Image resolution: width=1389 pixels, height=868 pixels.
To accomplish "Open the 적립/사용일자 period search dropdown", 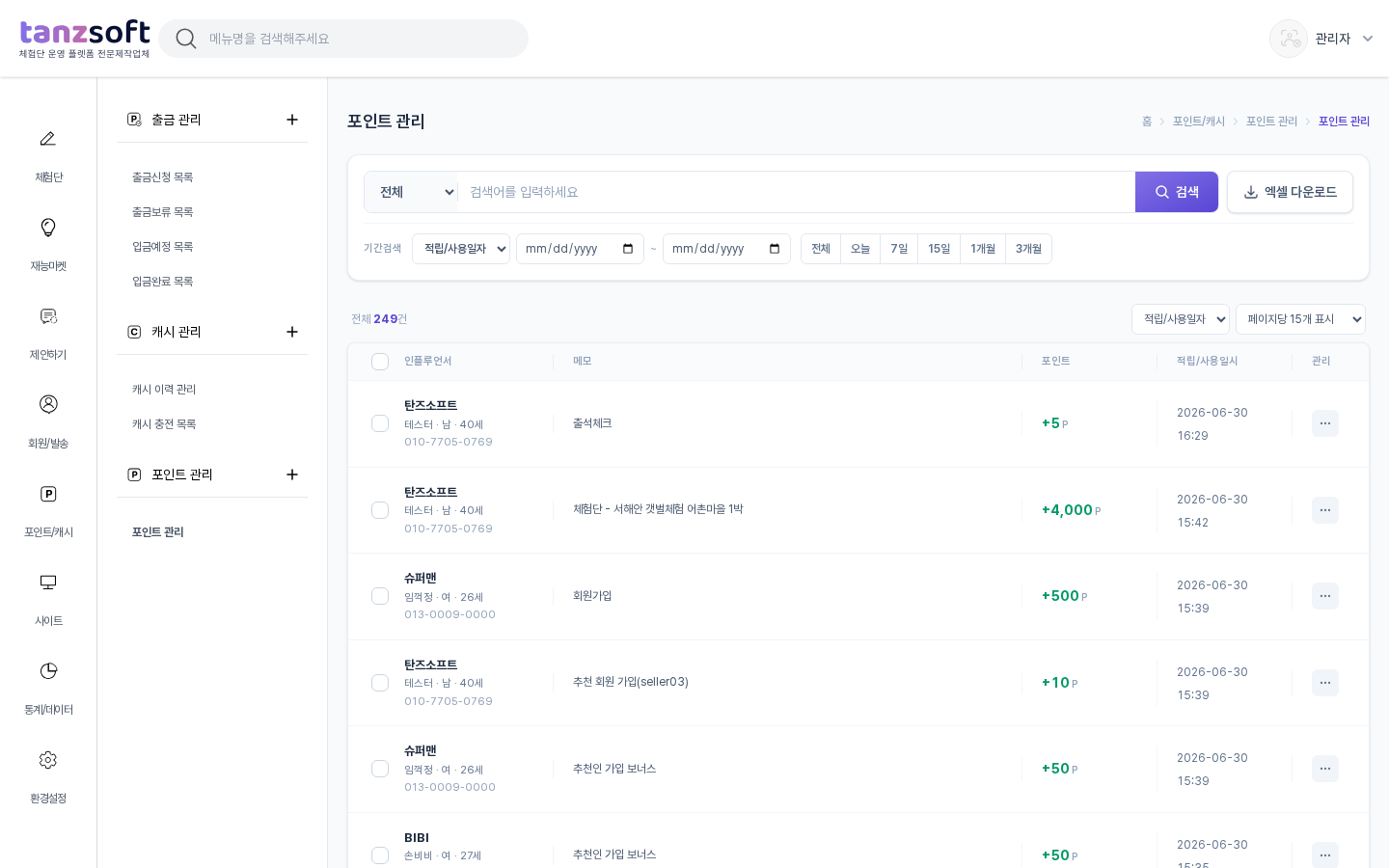I will click(x=461, y=249).
